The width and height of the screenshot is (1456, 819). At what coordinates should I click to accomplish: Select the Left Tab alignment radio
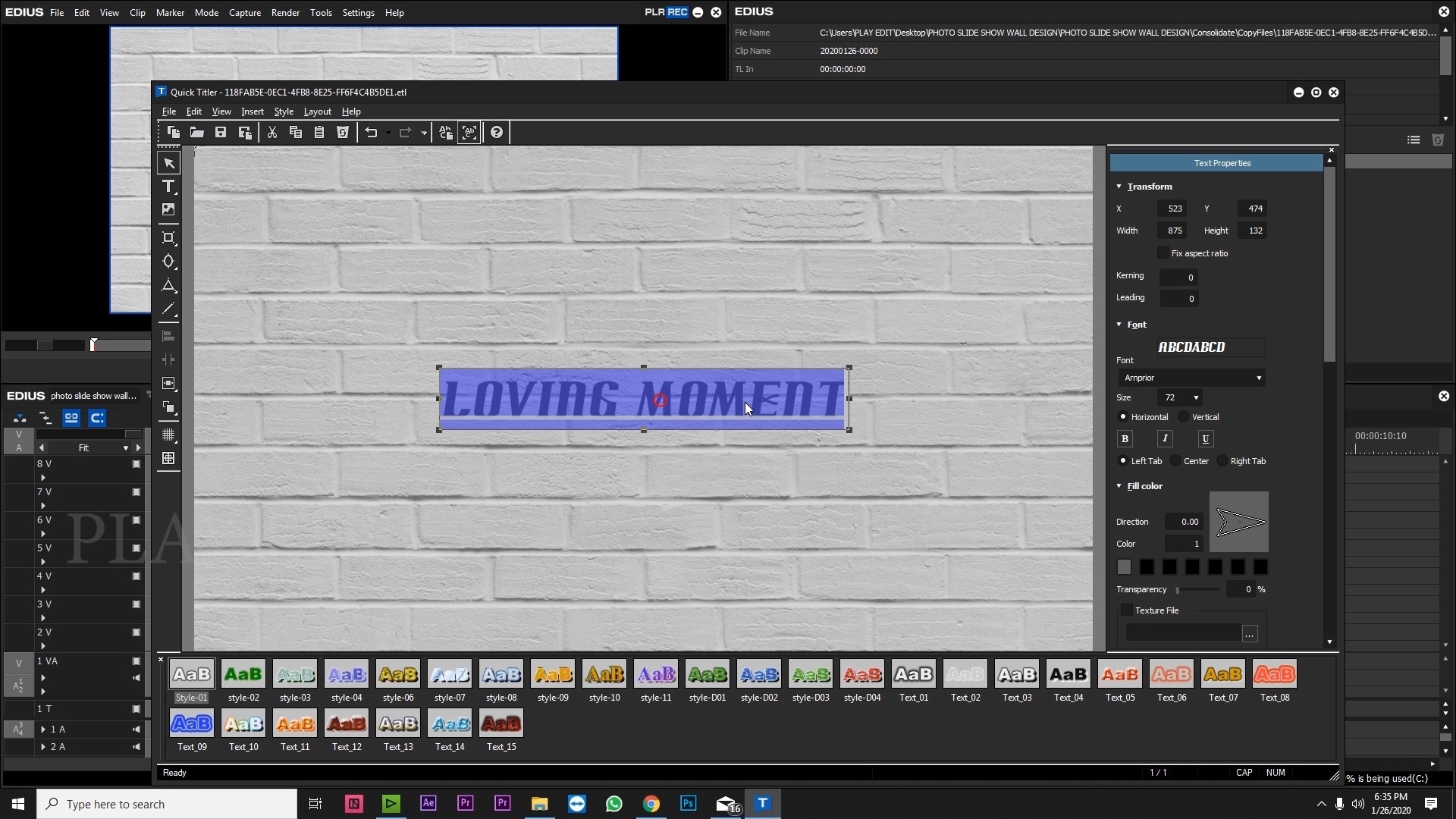point(1123,461)
